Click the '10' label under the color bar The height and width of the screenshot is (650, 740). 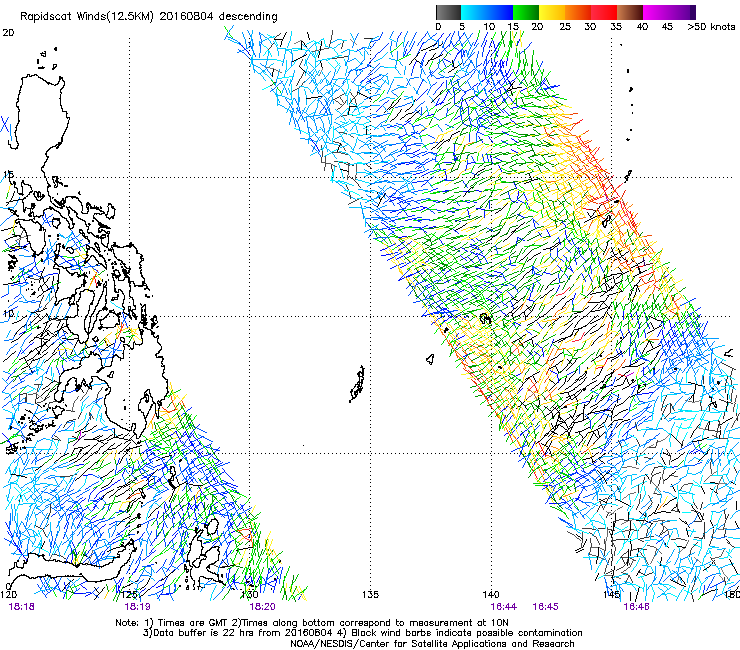tap(489, 26)
